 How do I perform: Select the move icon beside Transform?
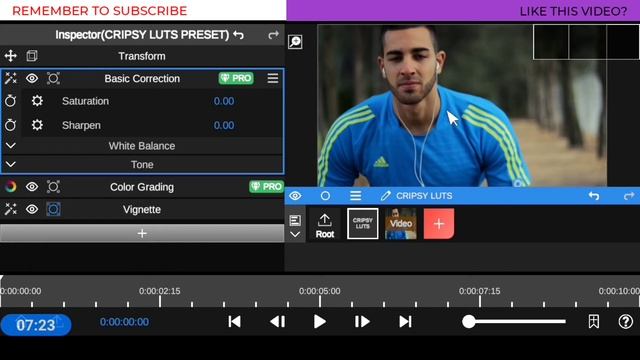coord(11,56)
